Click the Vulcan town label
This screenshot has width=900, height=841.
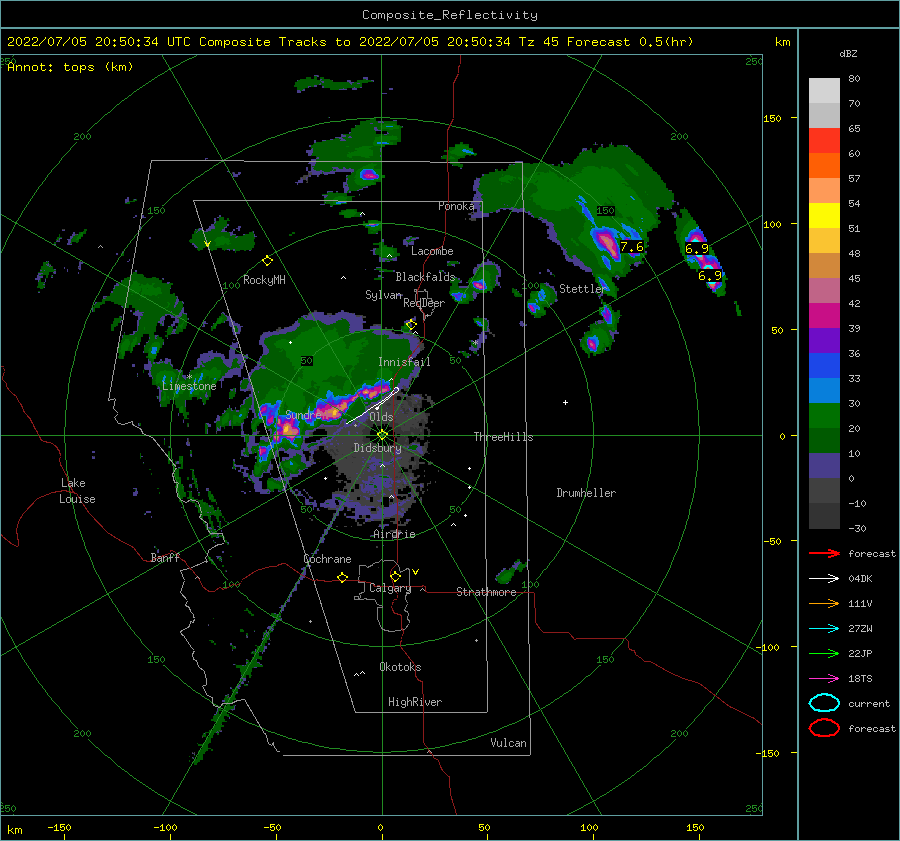click(x=509, y=743)
